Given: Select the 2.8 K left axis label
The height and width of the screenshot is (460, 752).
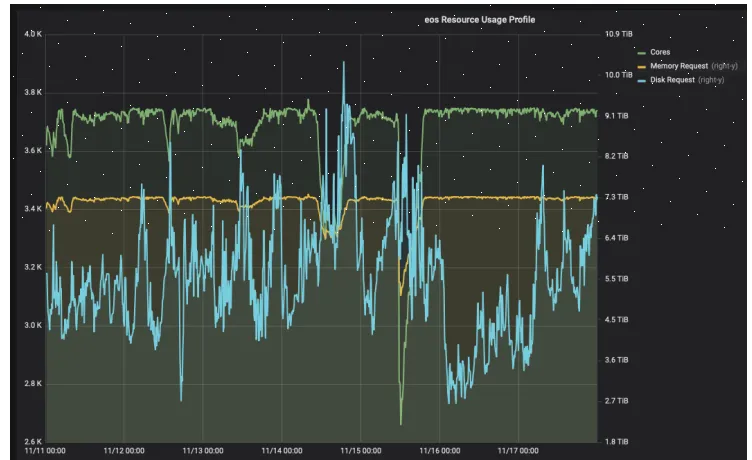Looking at the screenshot, I should (33, 383).
